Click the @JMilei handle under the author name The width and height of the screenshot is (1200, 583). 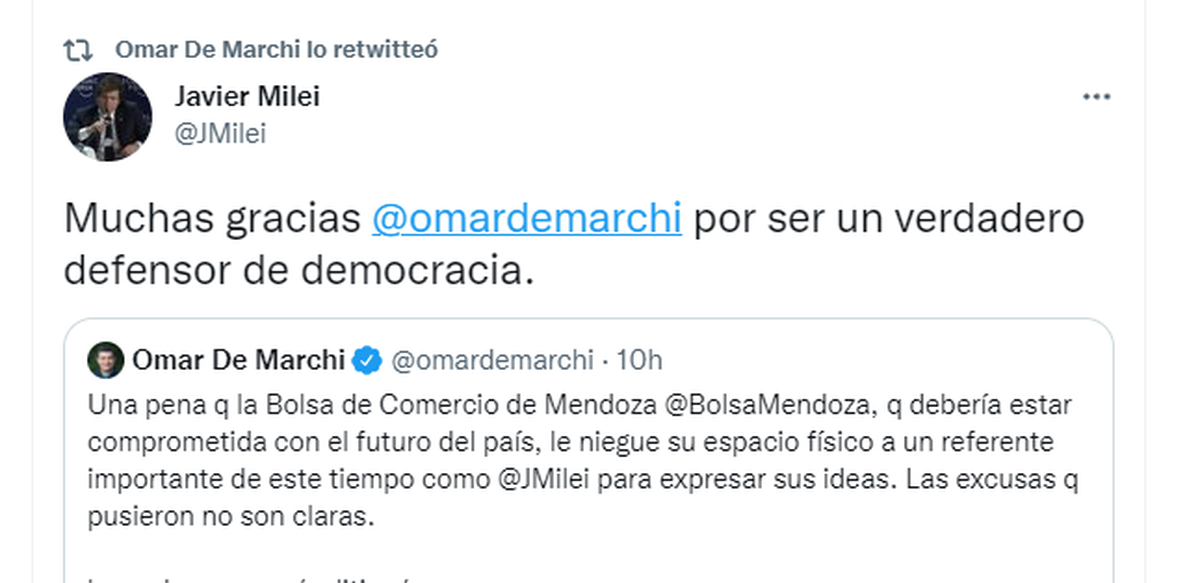pos(220,134)
